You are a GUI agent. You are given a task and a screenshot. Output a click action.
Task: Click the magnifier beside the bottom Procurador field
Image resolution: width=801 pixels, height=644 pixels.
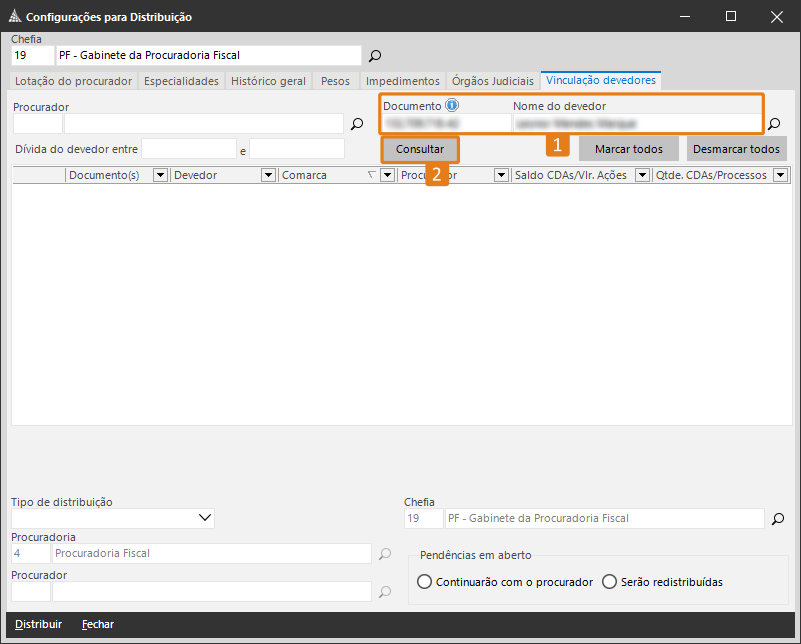(385, 591)
